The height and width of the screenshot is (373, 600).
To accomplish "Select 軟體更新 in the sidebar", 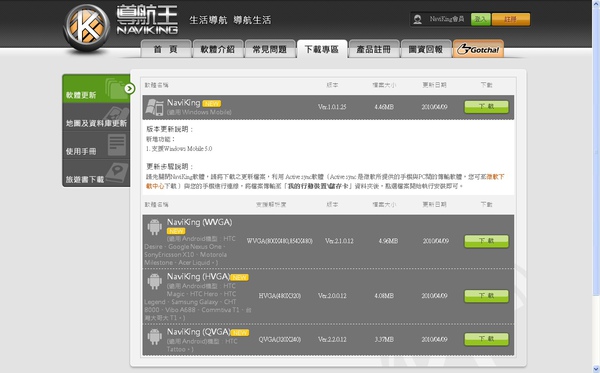I will [x=96, y=89].
